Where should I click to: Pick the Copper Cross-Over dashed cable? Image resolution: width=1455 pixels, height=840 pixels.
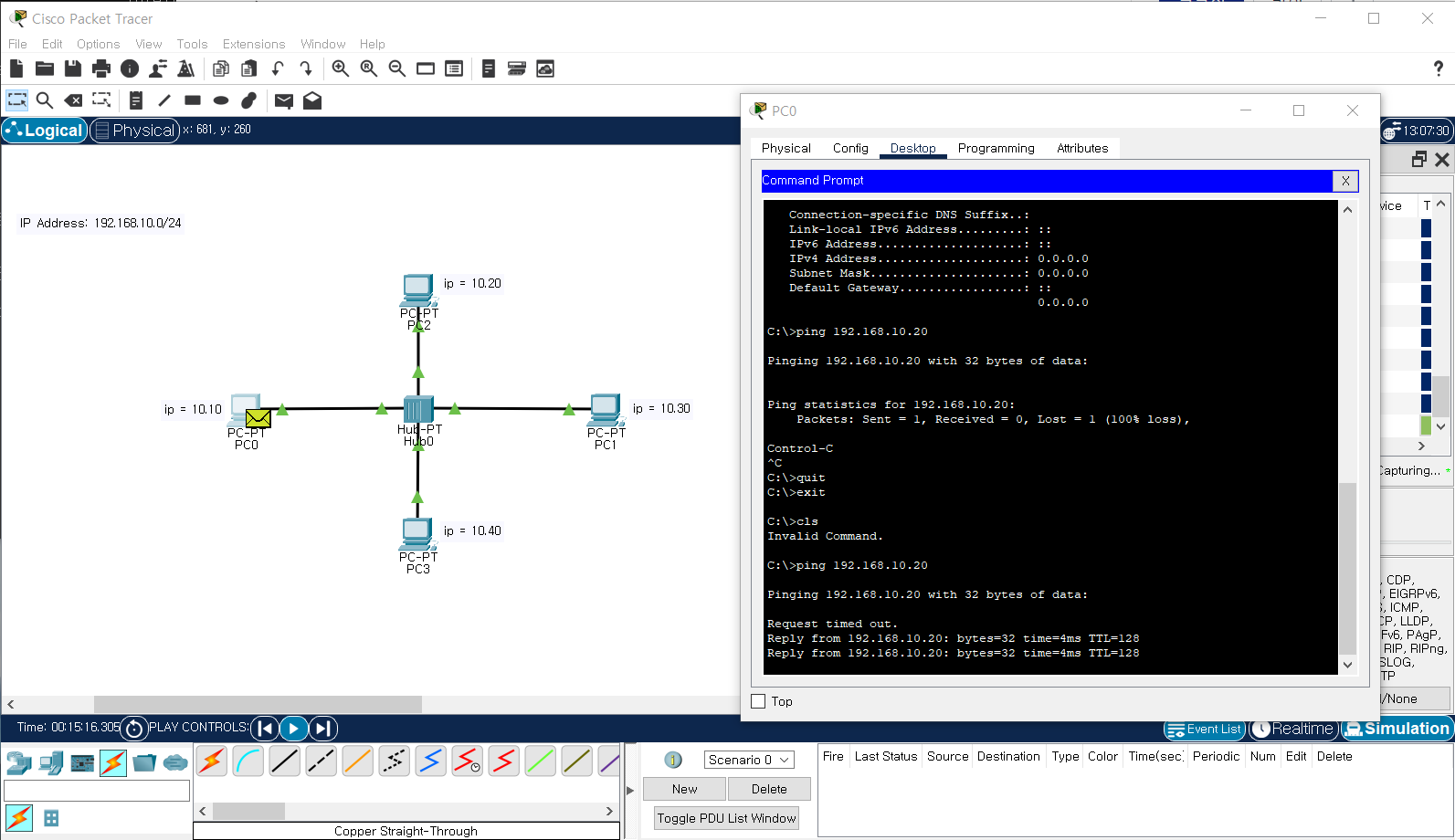pos(322,761)
